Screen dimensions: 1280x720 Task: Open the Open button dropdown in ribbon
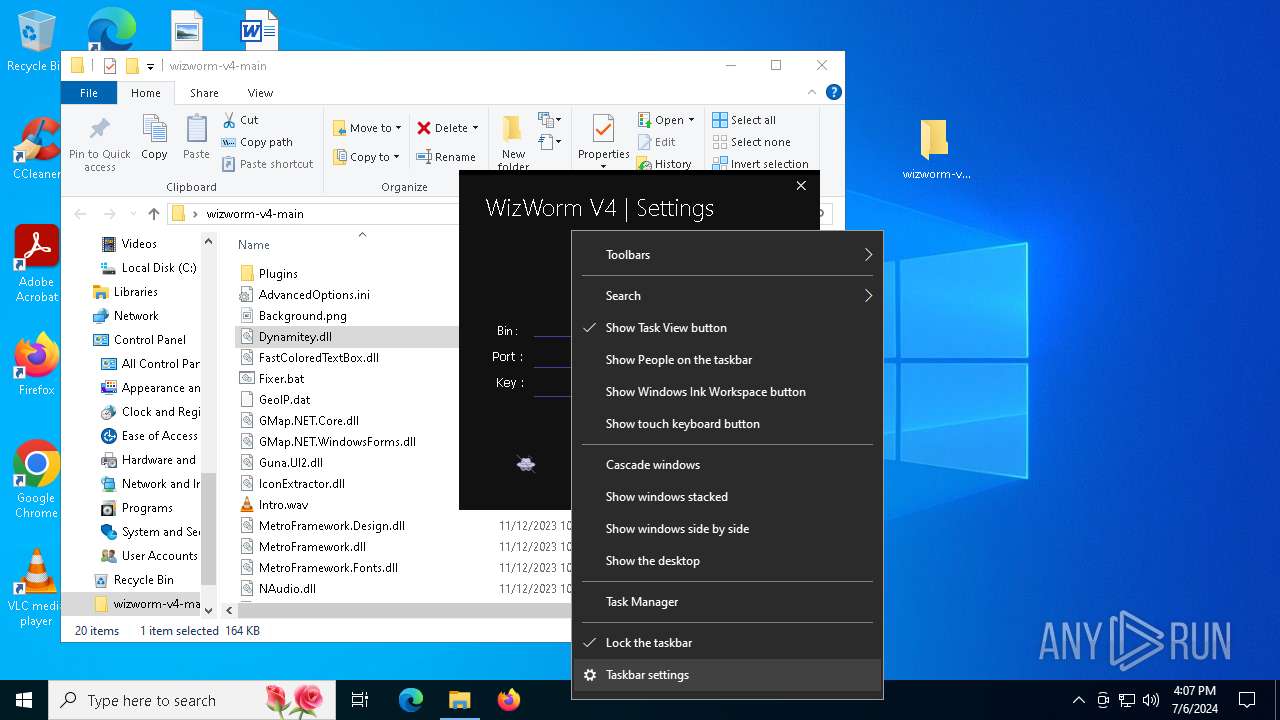(691, 120)
